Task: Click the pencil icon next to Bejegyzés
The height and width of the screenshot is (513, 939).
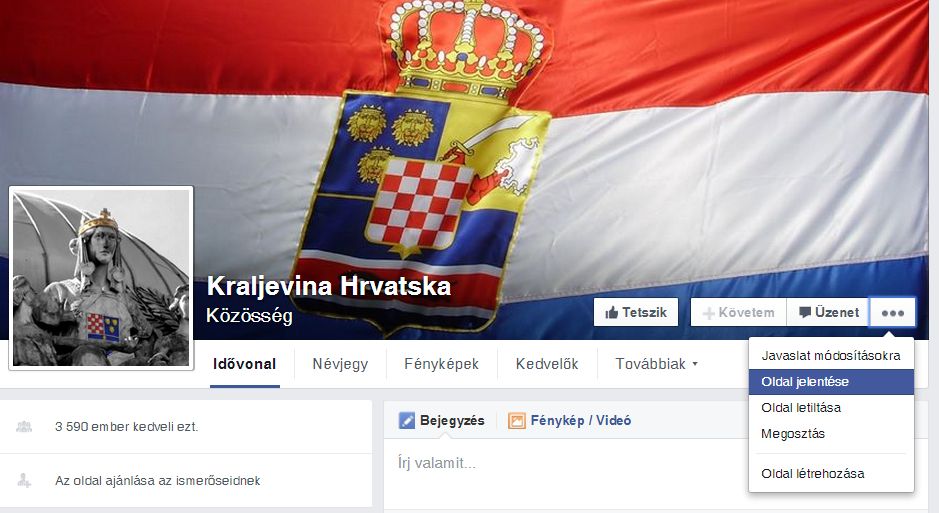Action: pyautogui.click(x=407, y=420)
